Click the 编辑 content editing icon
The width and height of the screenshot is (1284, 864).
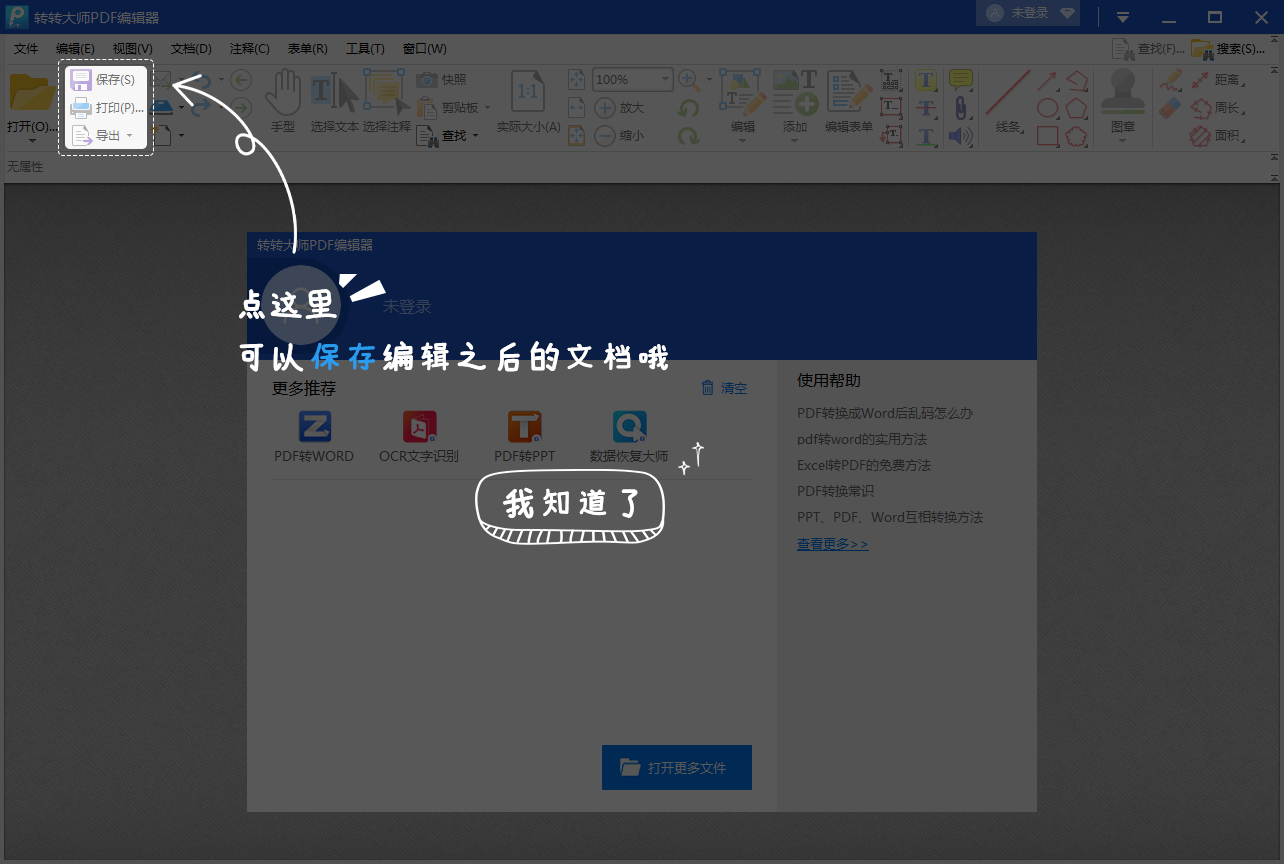[742, 91]
